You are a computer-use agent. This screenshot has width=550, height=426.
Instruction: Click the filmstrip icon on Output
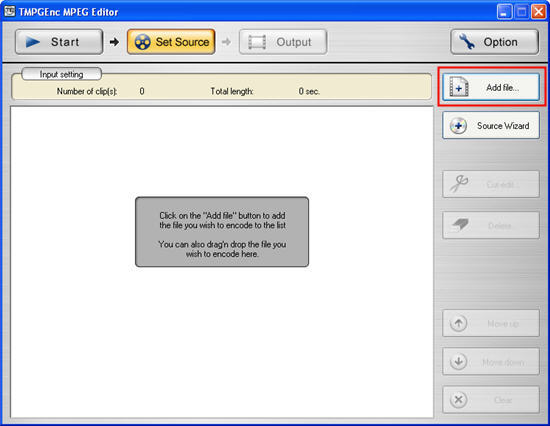257,42
